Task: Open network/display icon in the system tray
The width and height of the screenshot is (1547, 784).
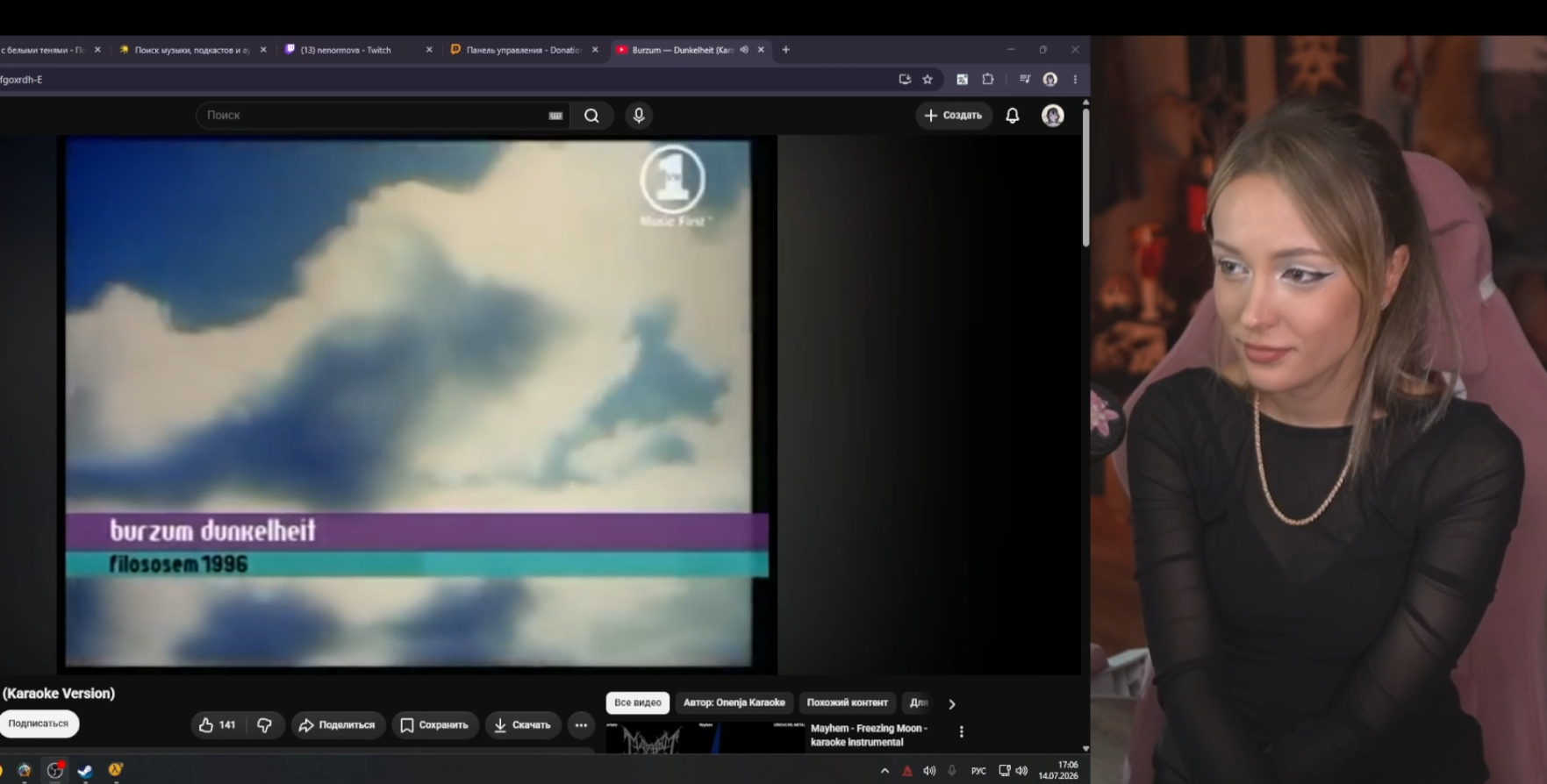Action: point(1004,771)
